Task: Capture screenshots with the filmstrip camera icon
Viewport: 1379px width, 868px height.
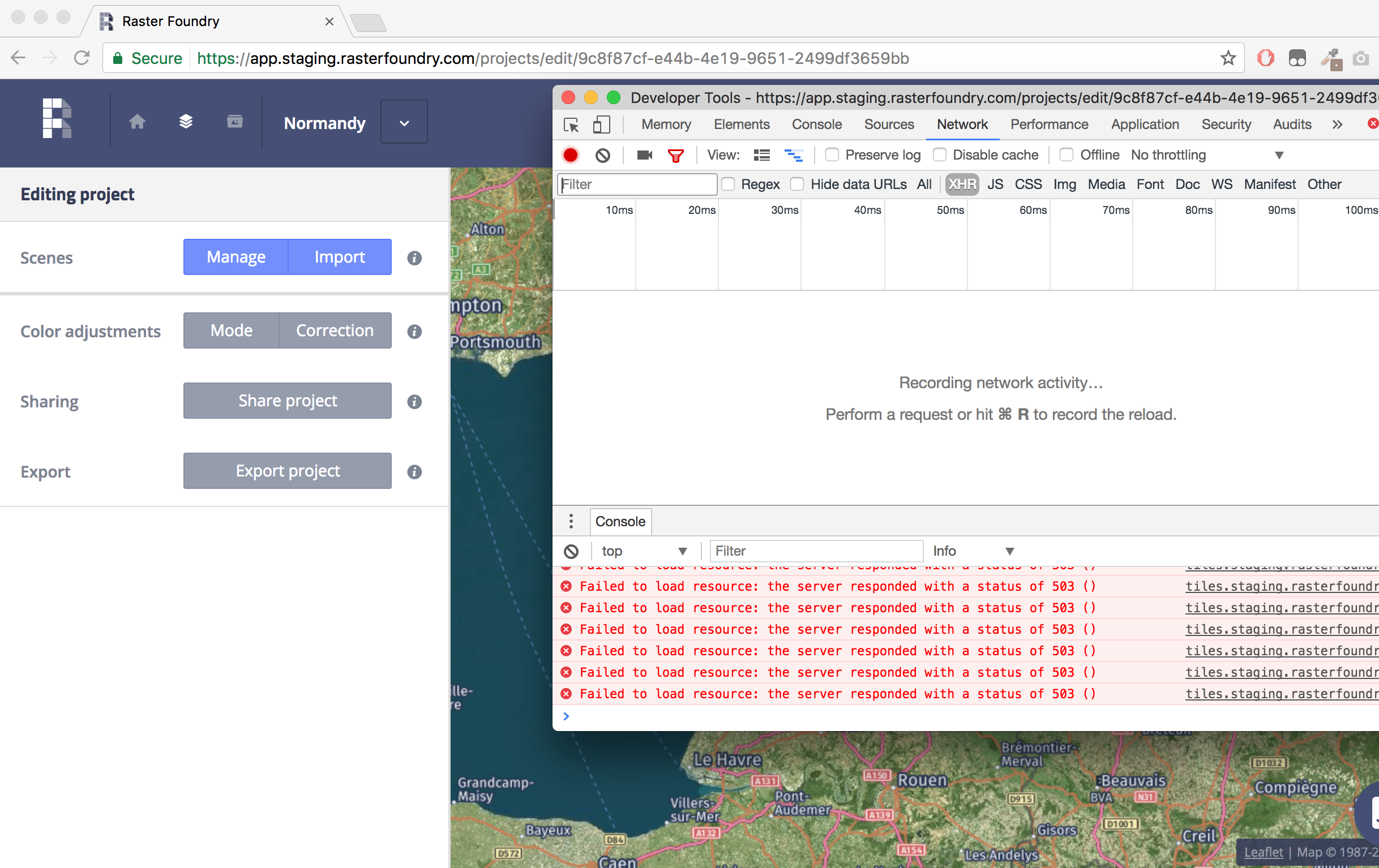Action: (644, 154)
